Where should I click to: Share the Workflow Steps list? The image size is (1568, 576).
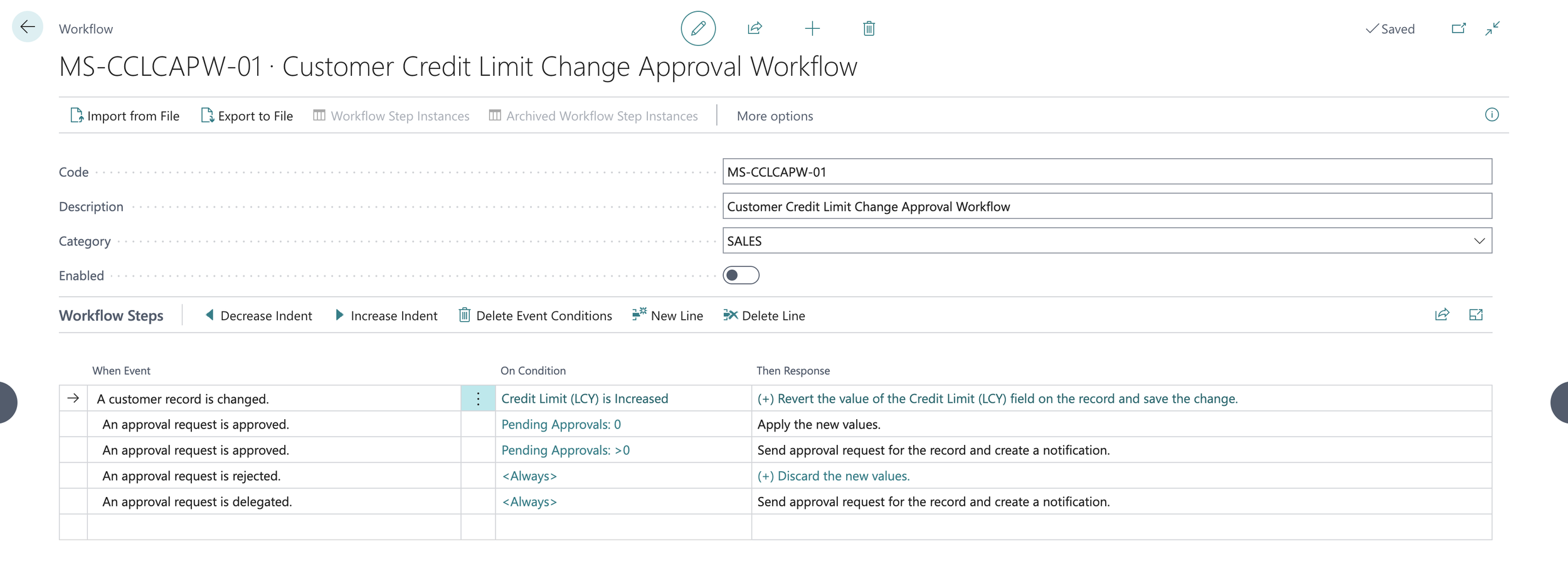pyautogui.click(x=1442, y=315)
